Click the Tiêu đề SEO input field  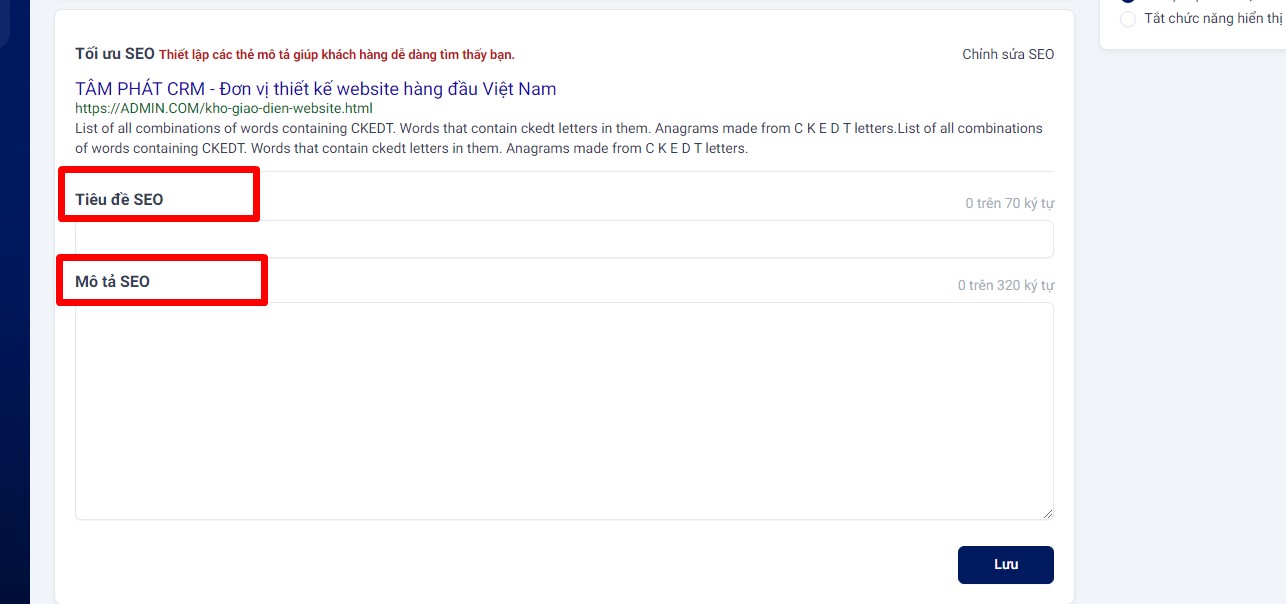click(x=564, y=239)
